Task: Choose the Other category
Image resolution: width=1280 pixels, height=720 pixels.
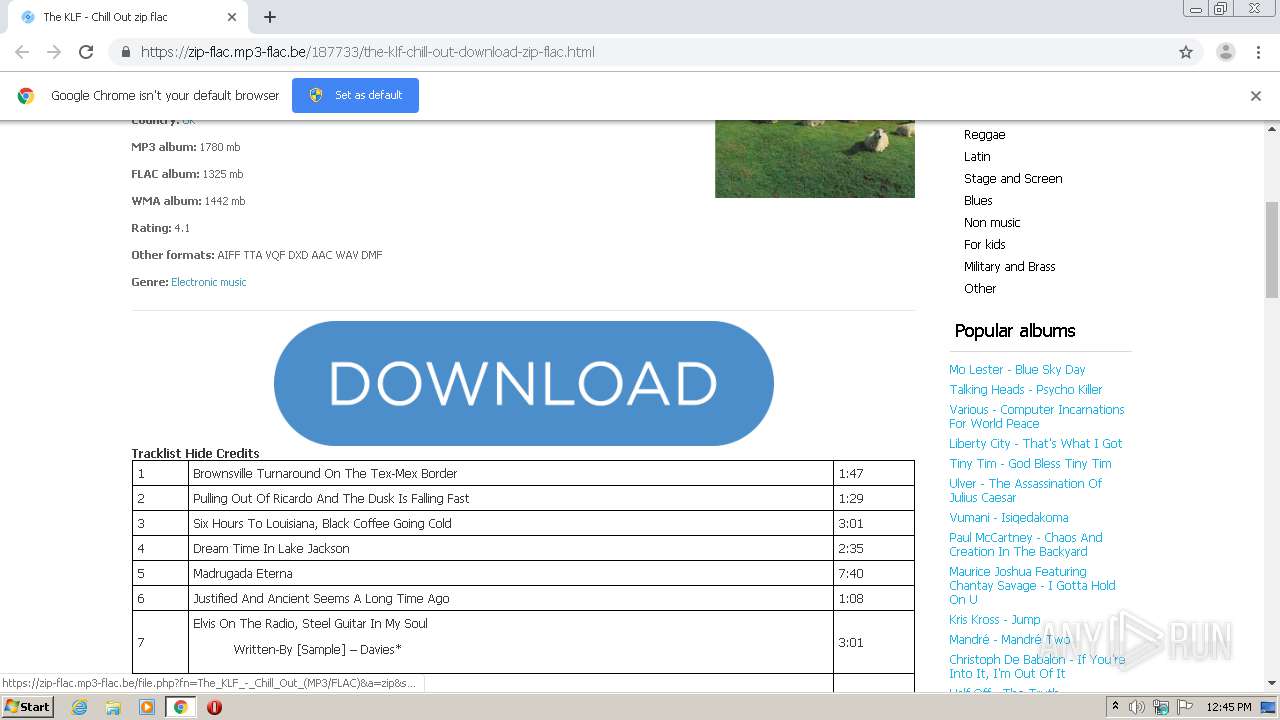Action: (980, 288)
